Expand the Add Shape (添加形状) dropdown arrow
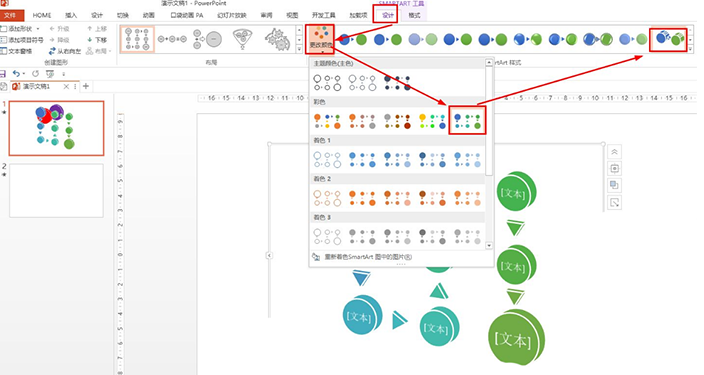704x375 pixels. [38, 29]
